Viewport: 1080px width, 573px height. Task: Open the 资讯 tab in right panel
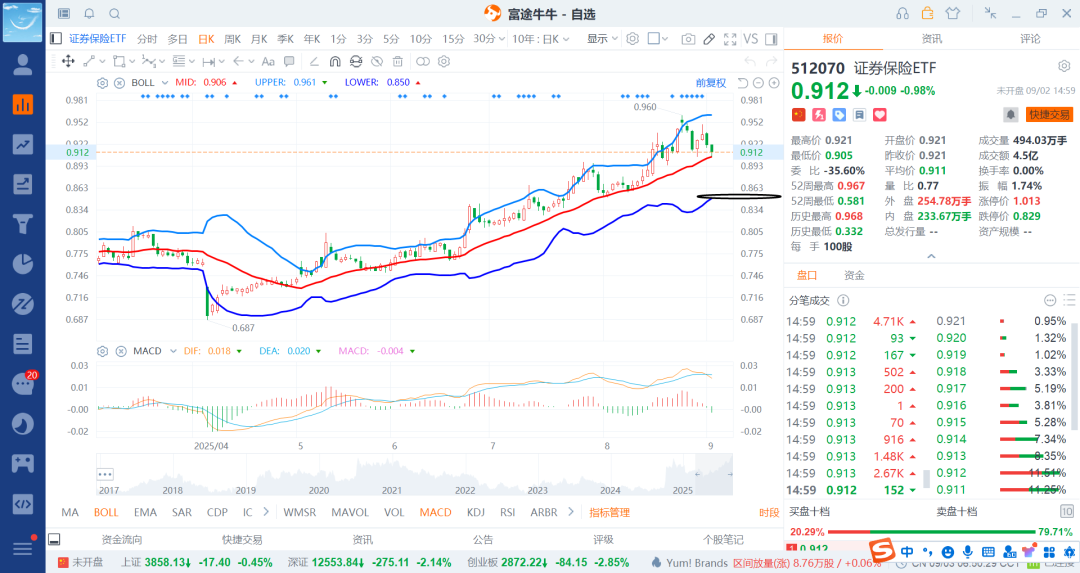click(x=931, y=39)
